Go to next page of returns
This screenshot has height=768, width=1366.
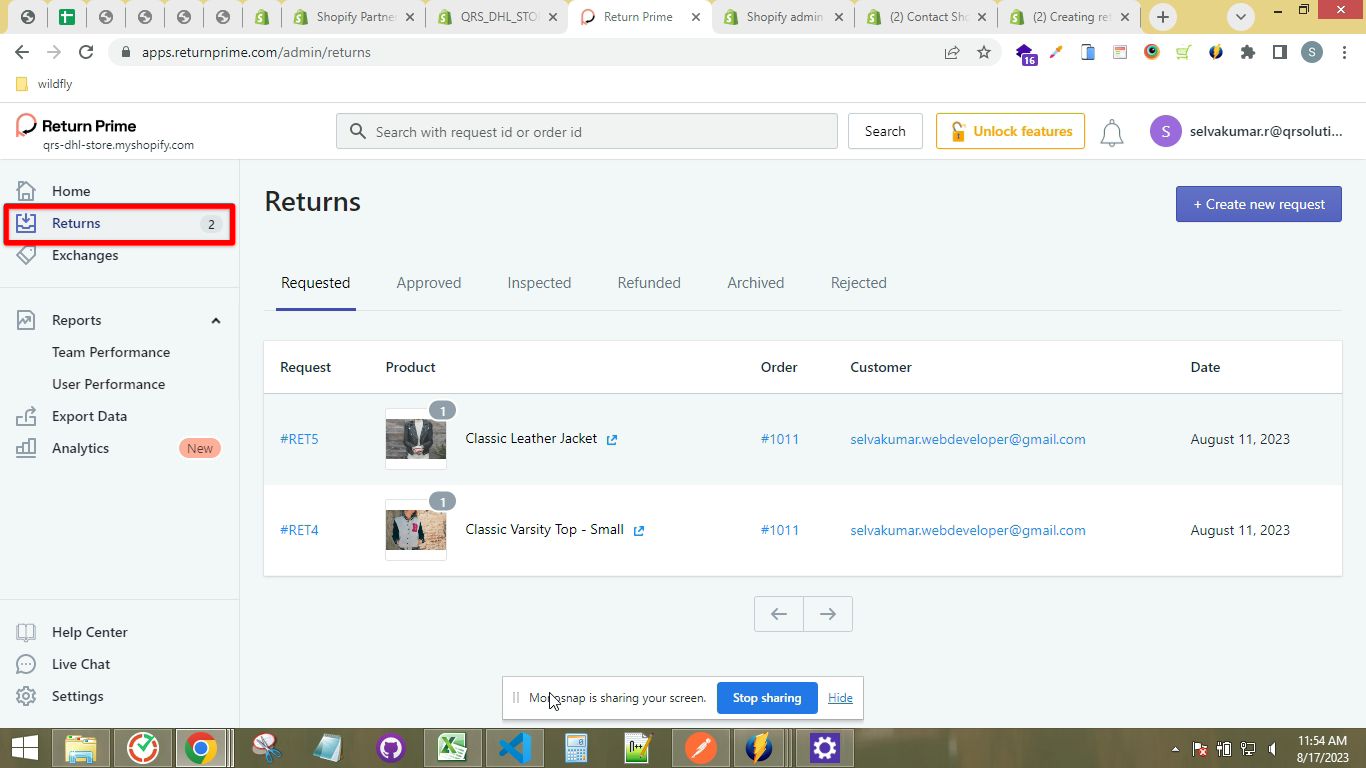(827, 614)
